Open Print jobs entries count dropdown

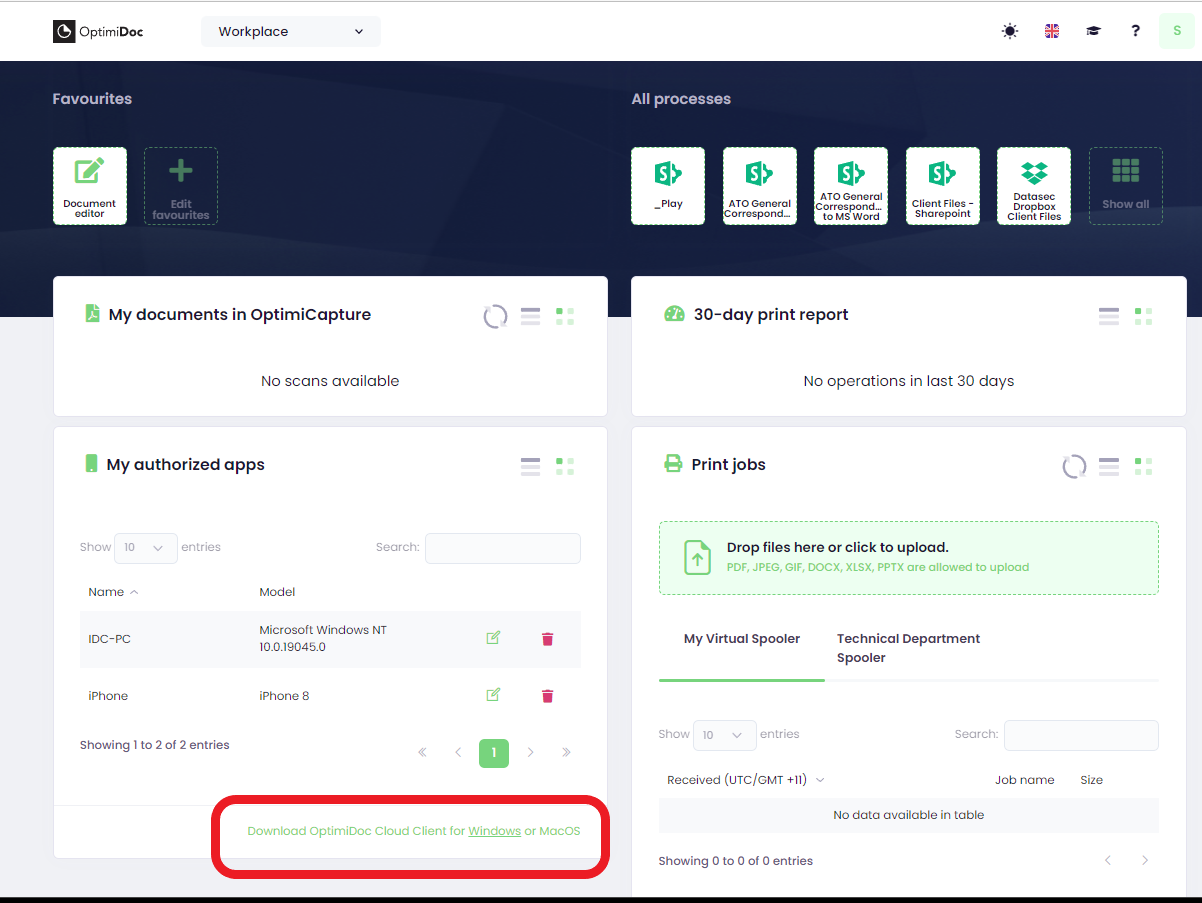tap(725, 735)
